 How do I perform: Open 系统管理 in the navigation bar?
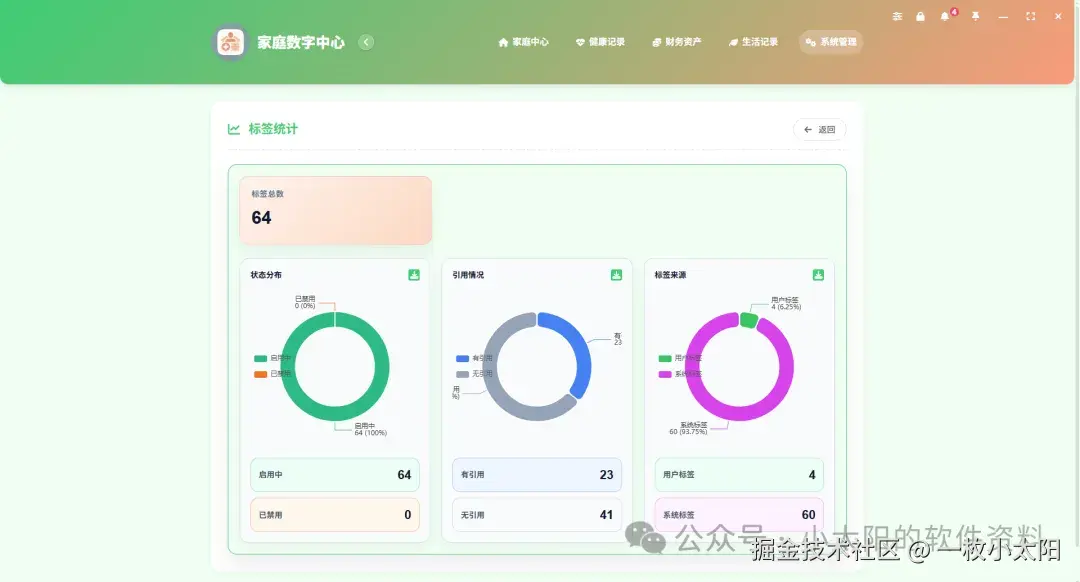831,42
